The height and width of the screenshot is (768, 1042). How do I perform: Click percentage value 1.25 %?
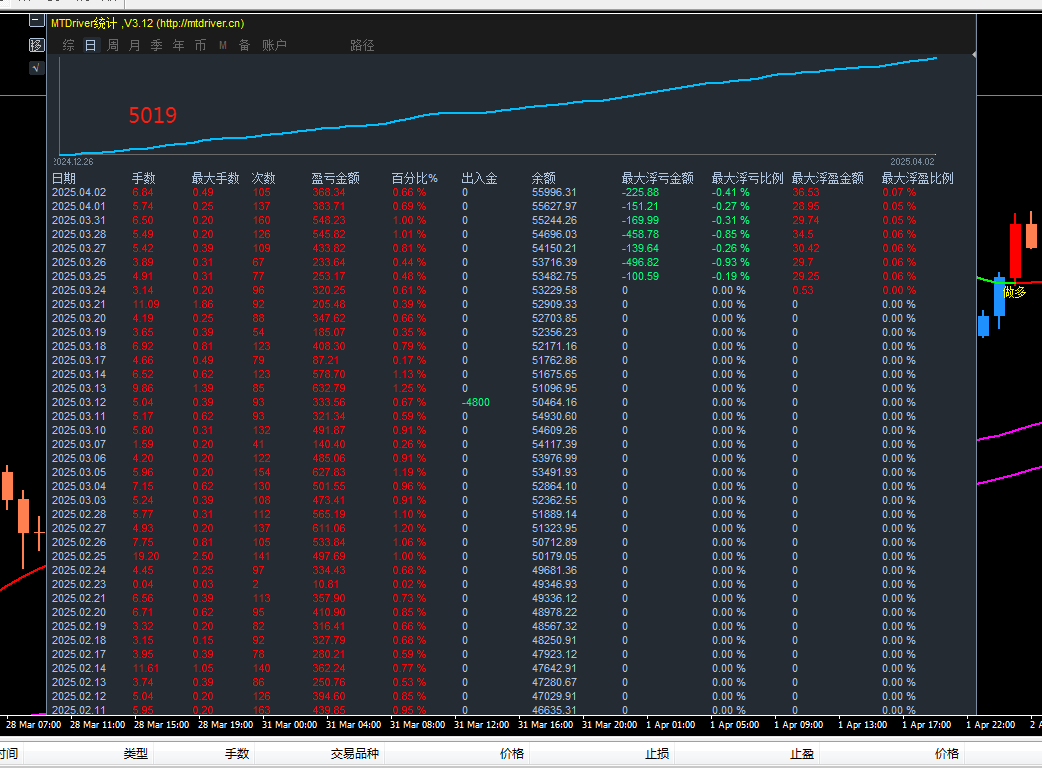click(409, 389)
